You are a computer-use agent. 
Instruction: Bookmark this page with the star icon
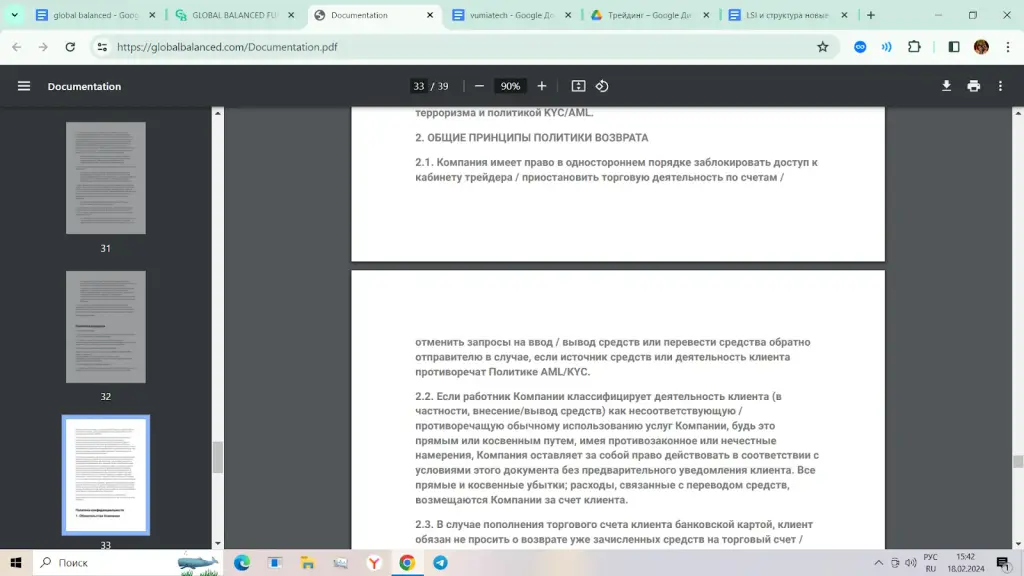(x=823, y=47)
